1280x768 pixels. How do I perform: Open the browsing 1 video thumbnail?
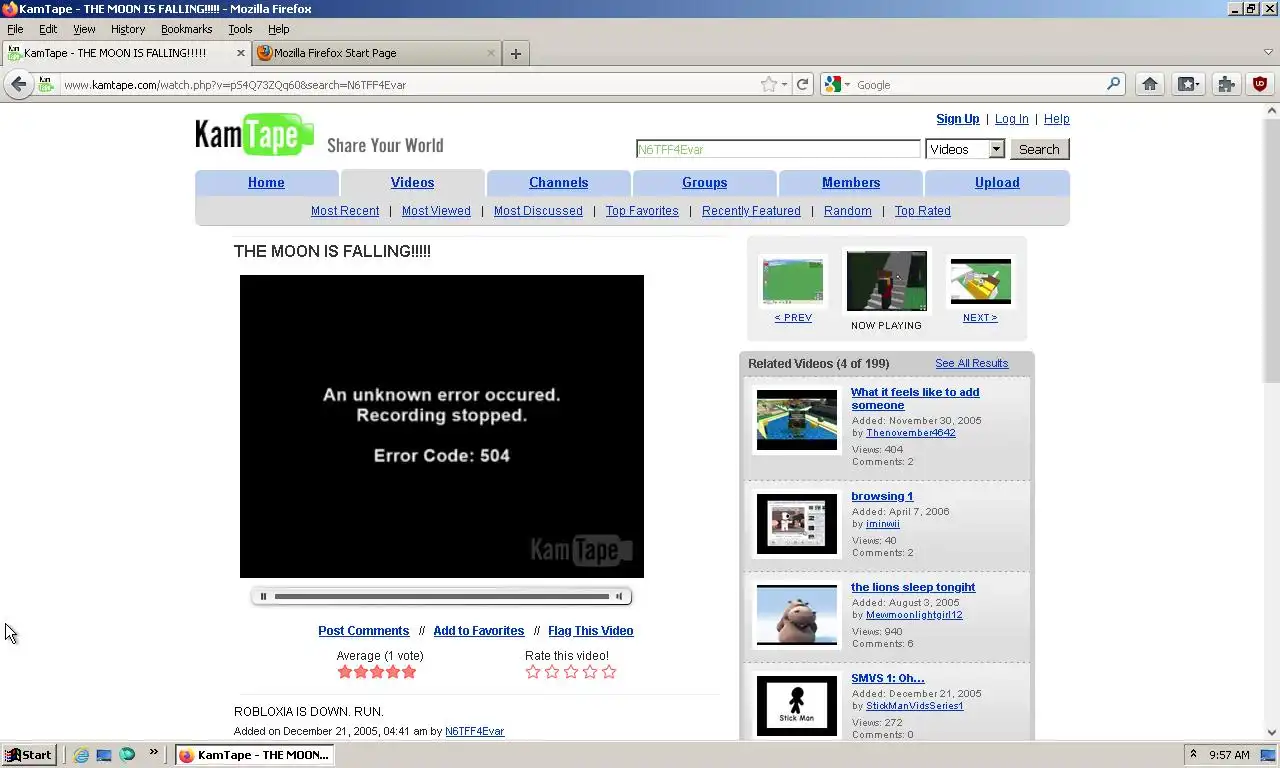797,524
